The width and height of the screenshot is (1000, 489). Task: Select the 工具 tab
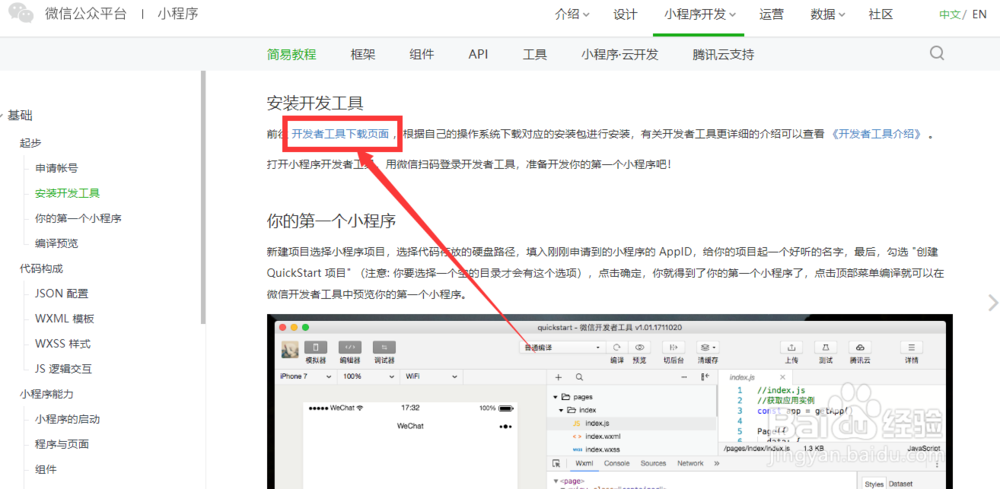click(x=534, y=54)
